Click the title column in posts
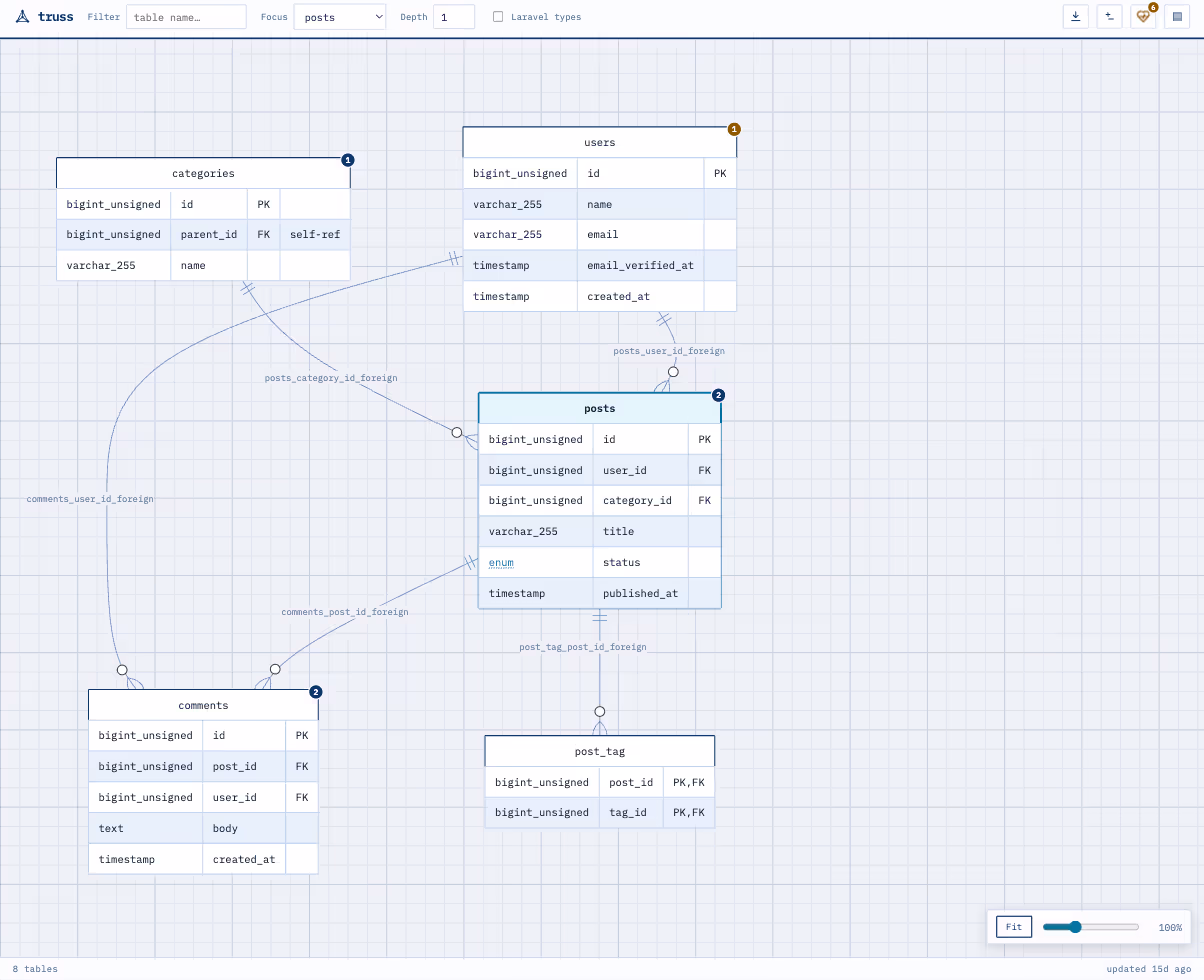The image size is (1204, 980). [640, 531]
